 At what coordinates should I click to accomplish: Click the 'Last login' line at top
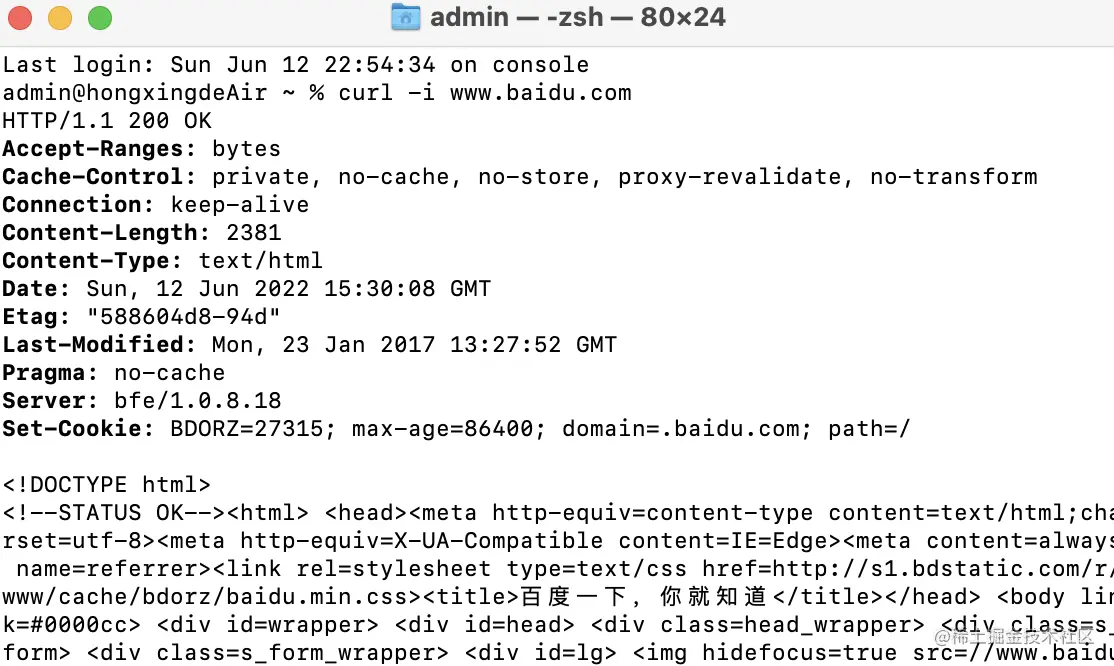tap(295, 65)
